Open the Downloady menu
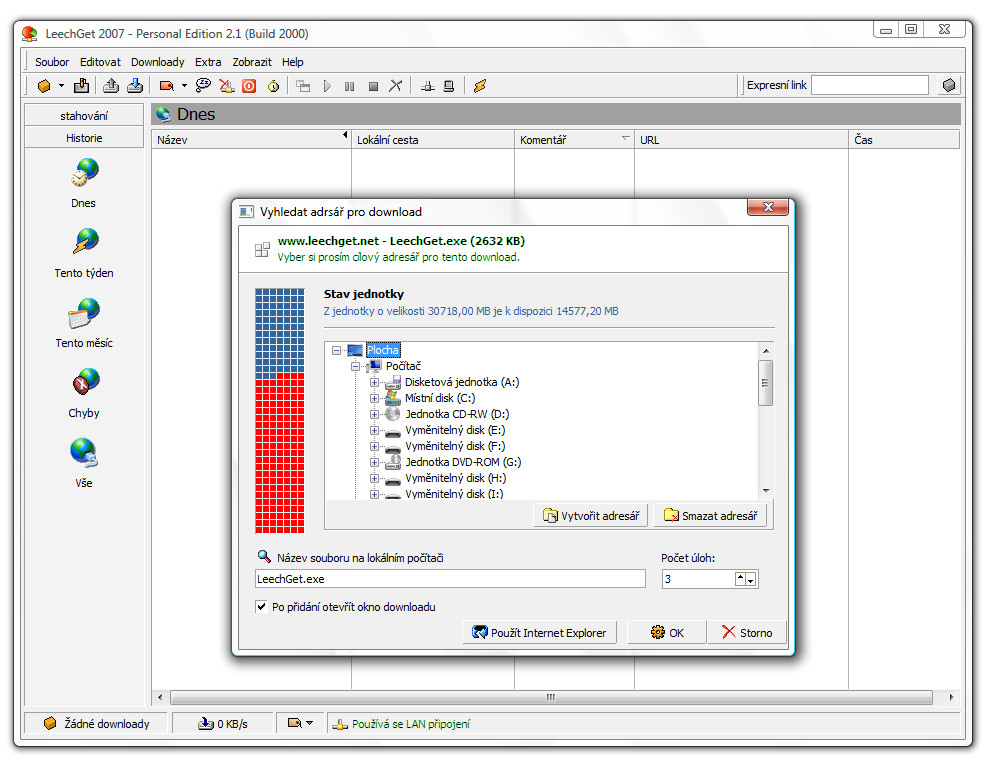 click(x=158, y=62)
